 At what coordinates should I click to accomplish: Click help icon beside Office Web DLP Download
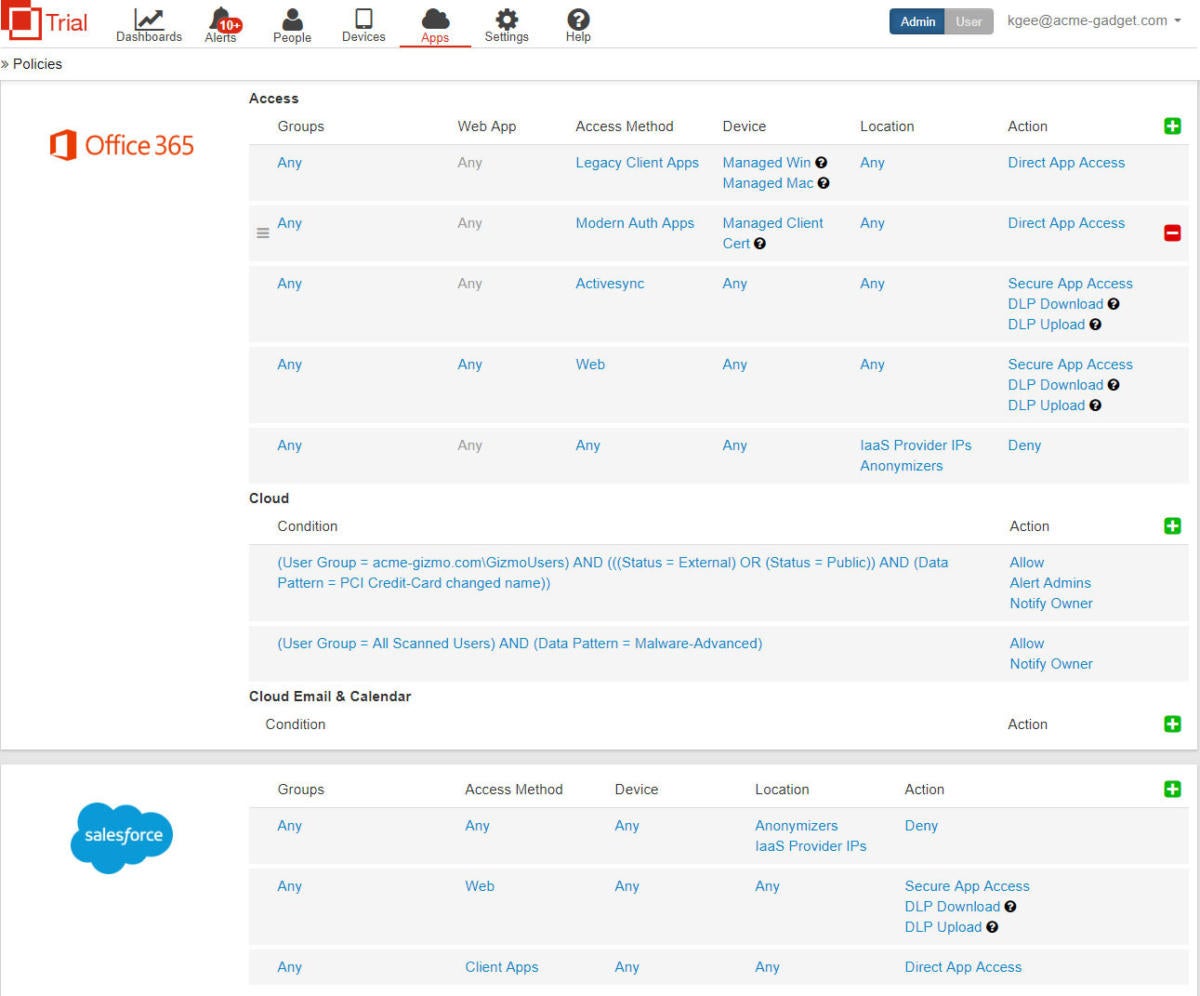(1113, 385)
